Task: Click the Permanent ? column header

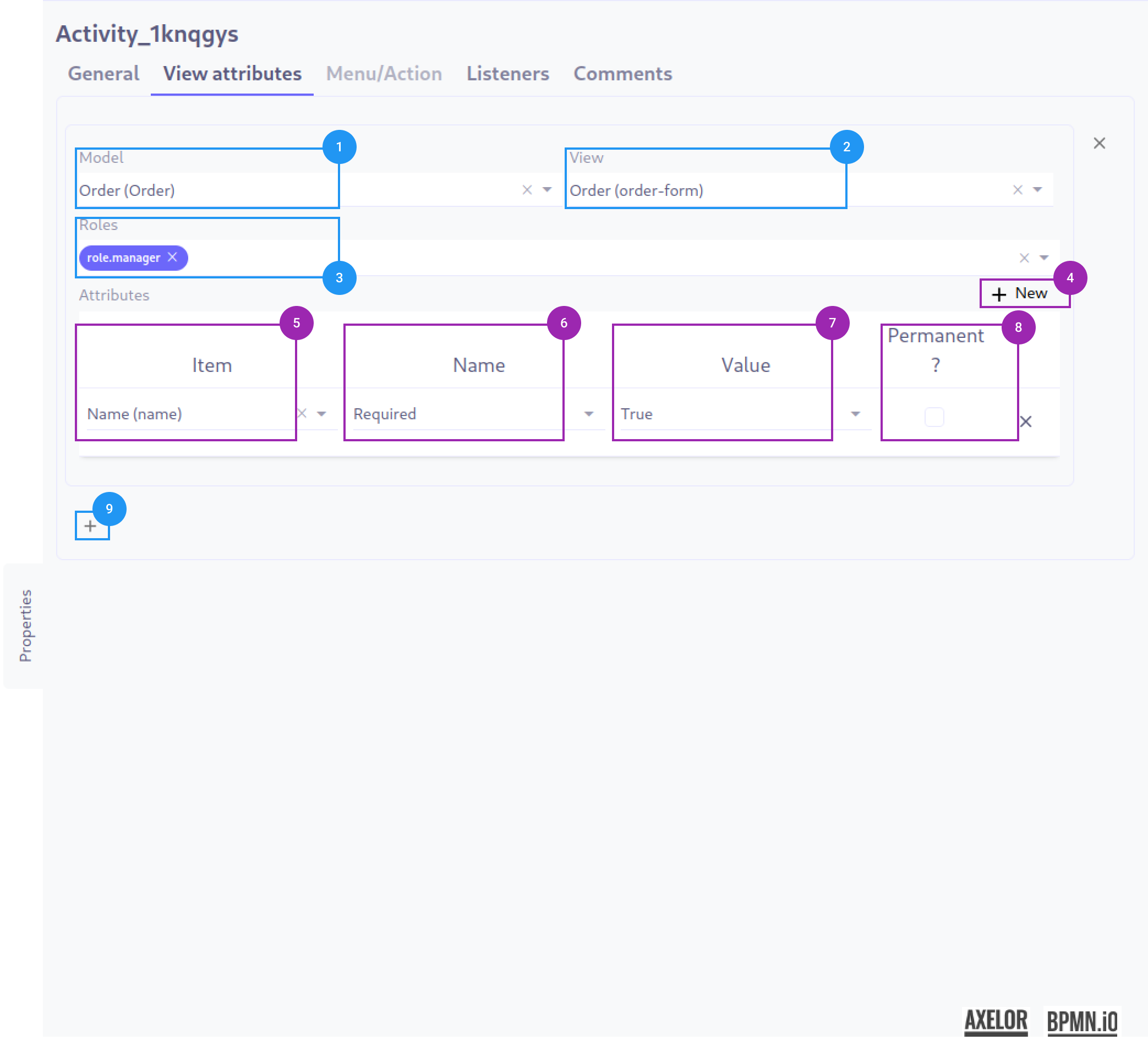Action: point(935,350)
